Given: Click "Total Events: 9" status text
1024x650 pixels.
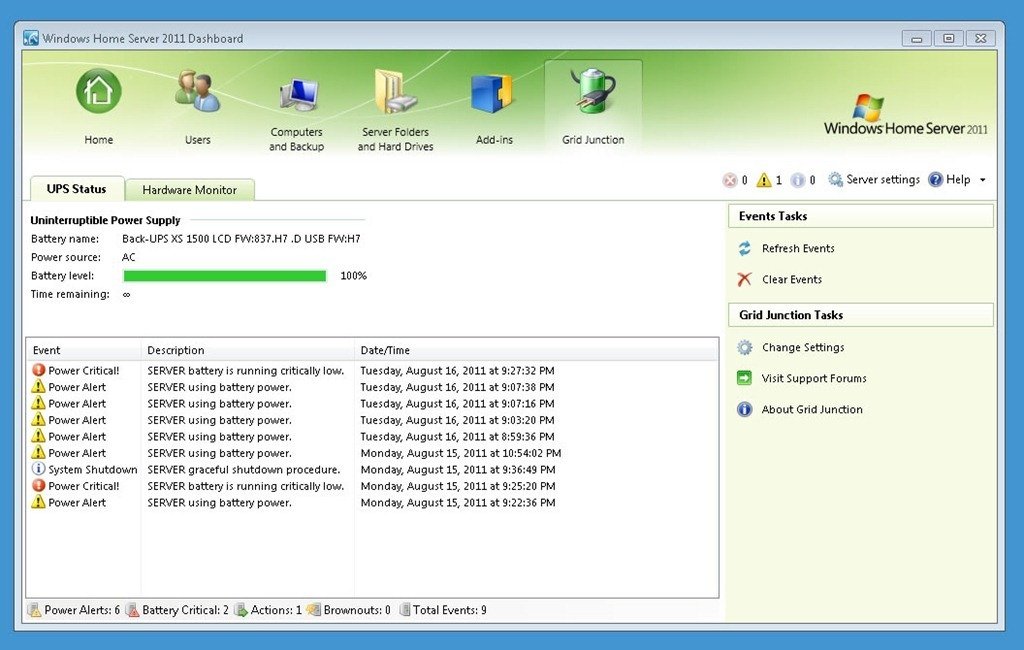Looking at the screenshot, I should (x=449, y=610).
